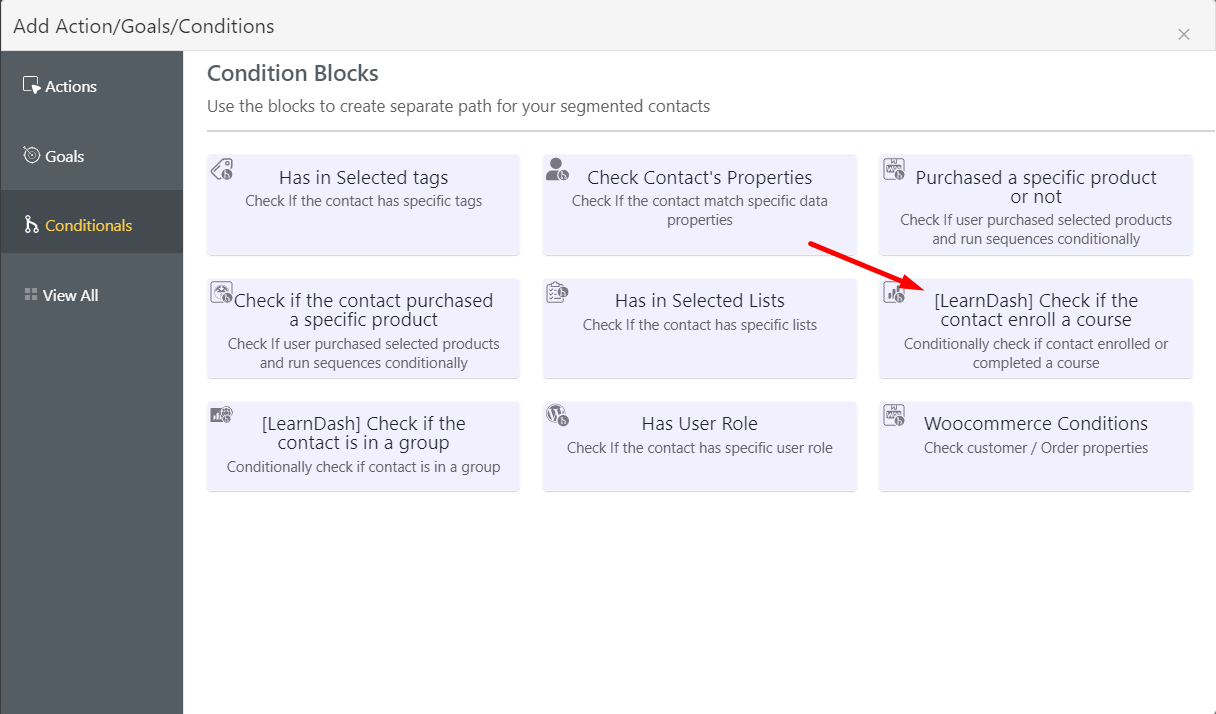Click the list icon on Has in Selected Lists
The height and width of the screenshot is (714, 1216).
click(557, 293)
